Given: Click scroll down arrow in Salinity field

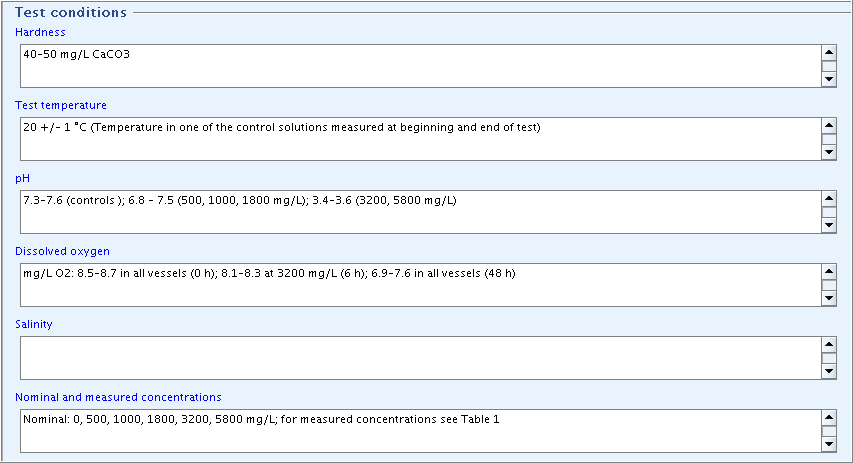Looking at the screenshot, I should 829,371.
